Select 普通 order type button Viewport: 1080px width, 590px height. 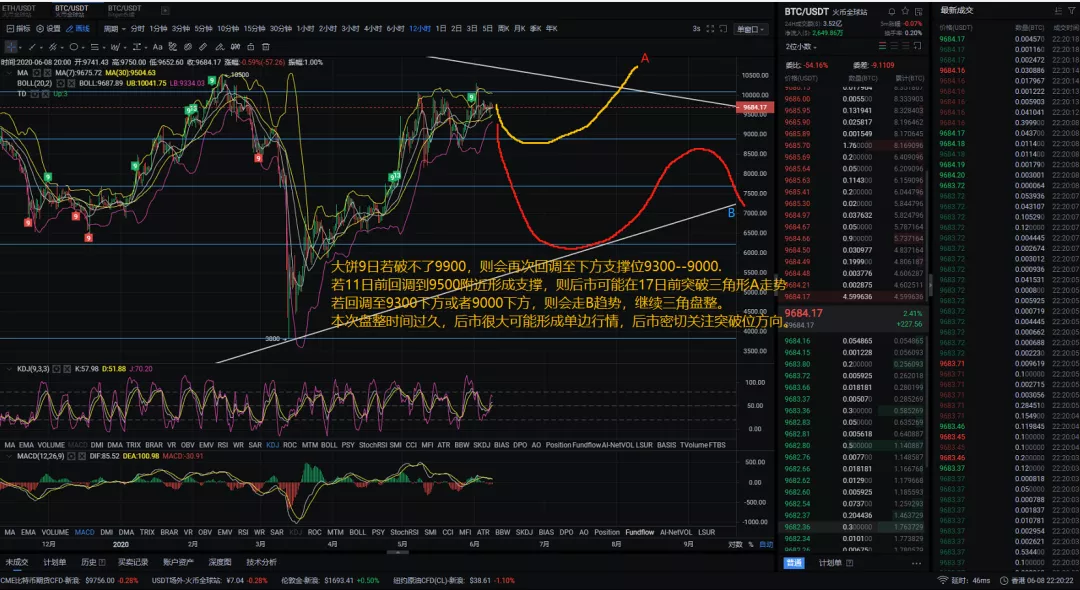tap(794, 563)
